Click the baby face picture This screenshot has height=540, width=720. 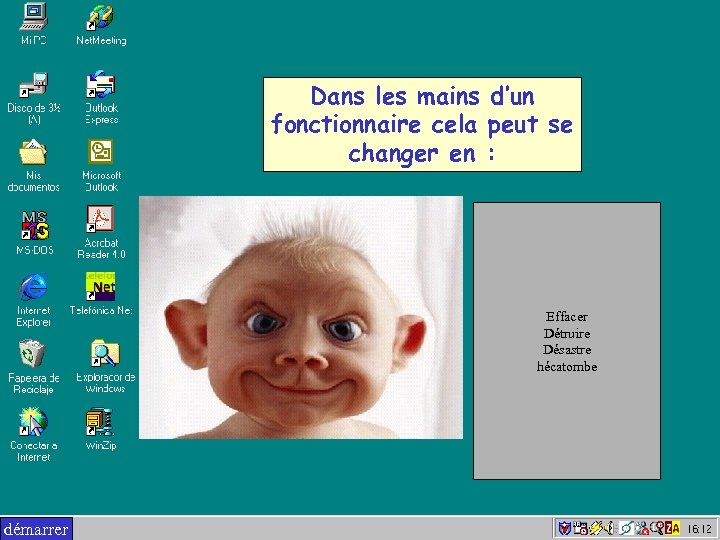tap(301, 318)
